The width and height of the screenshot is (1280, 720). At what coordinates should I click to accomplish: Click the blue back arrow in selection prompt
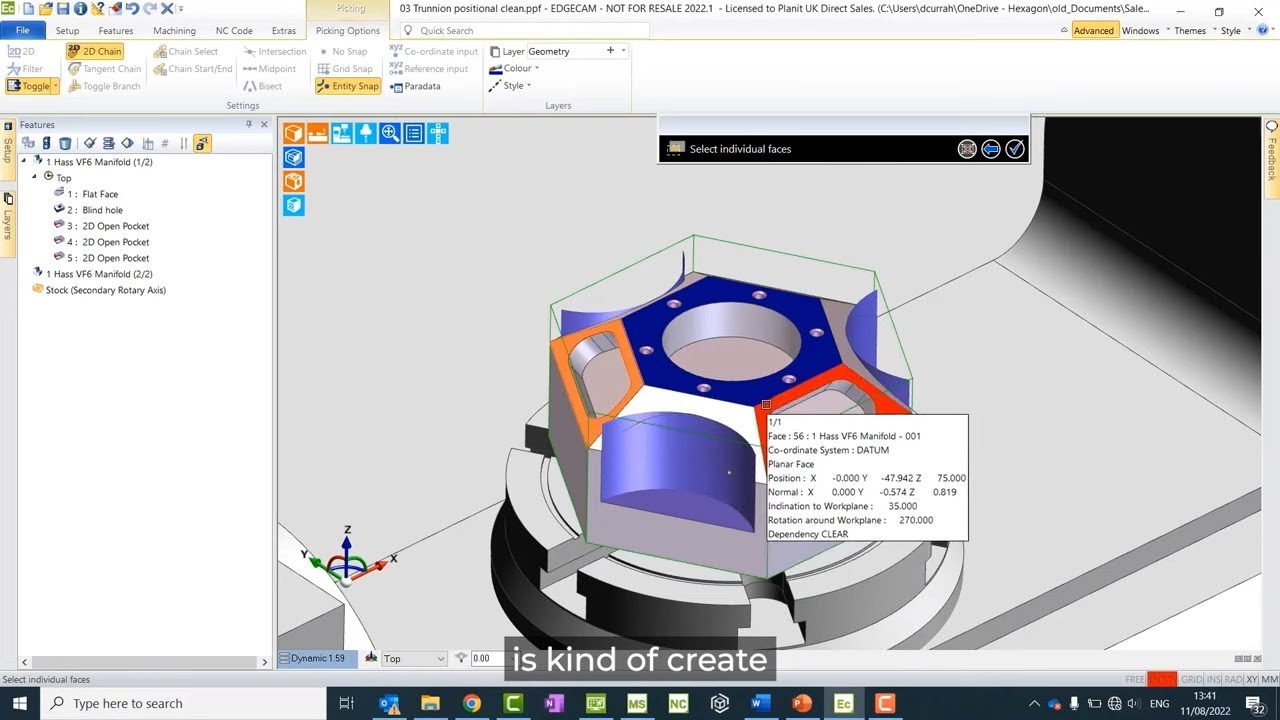pos(991,149)
